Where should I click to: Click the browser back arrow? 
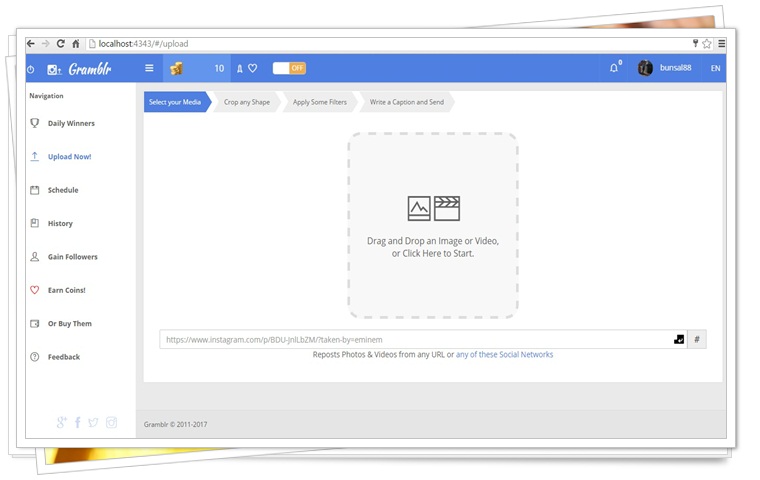coord(31,44)
